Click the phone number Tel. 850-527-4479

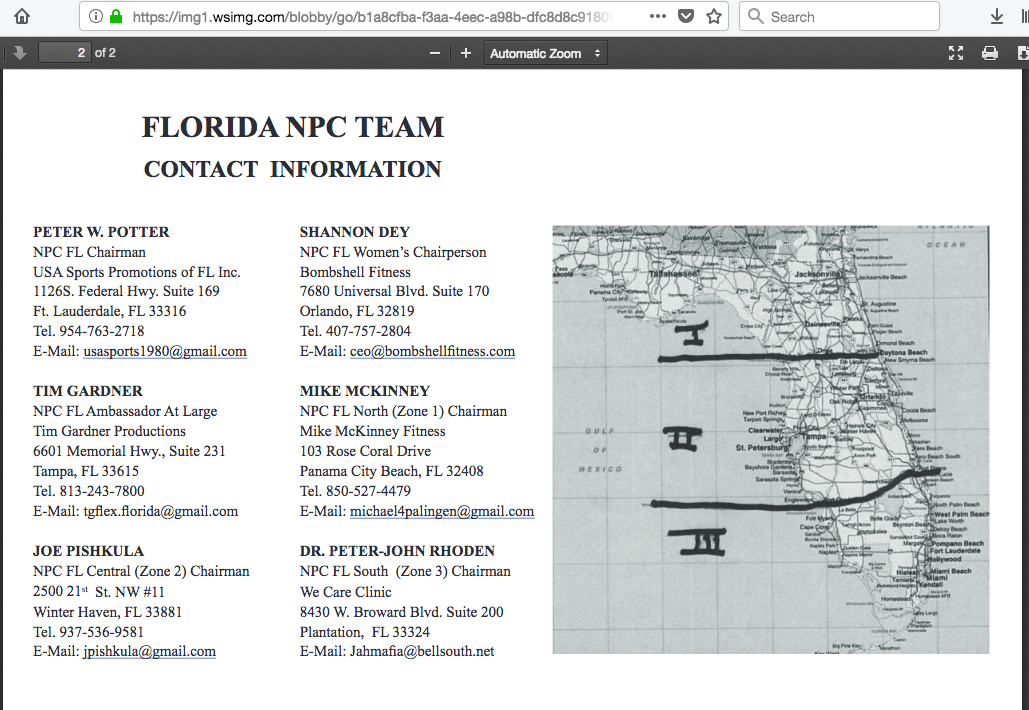355,491
